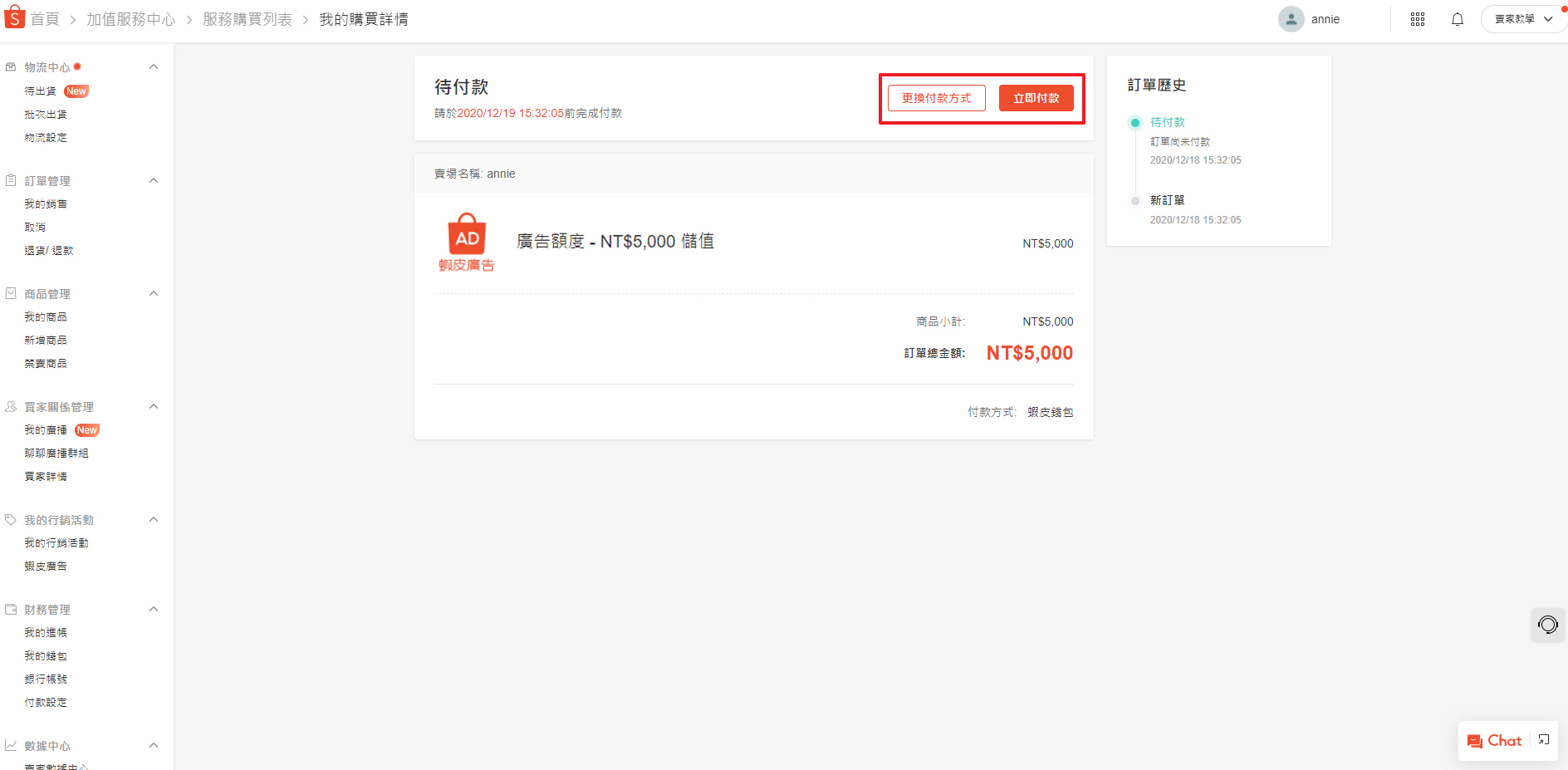Collapse the 財務管理 section
This screenshot has height=770, width=1568.
click(x=154, y=609)
